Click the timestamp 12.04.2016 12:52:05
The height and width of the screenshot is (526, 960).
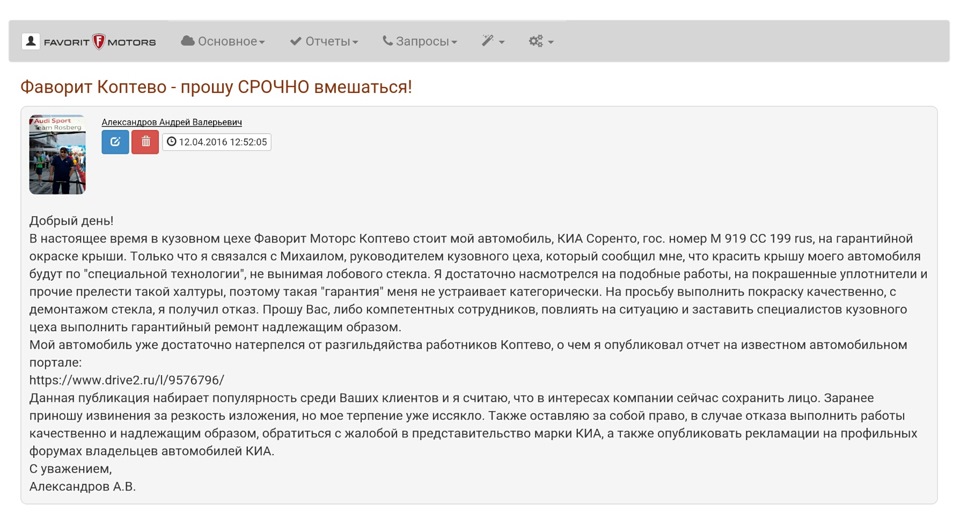(x=217, y=142)
